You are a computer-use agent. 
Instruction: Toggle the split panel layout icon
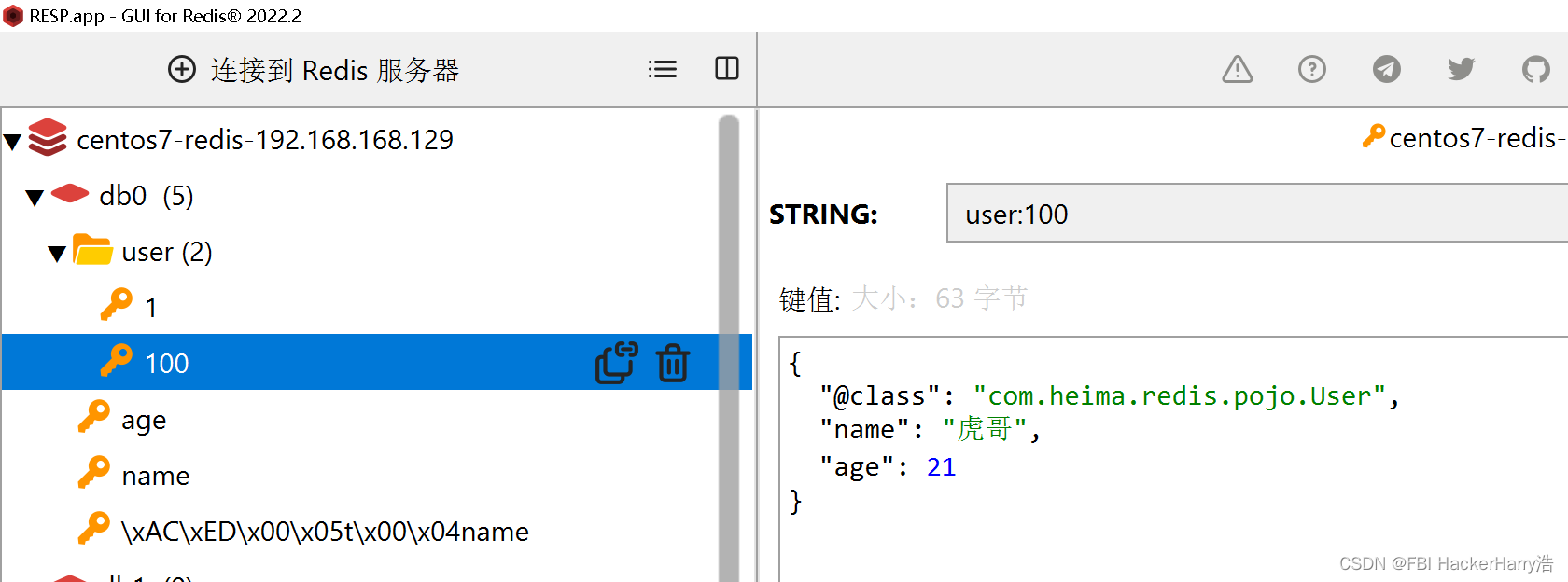coord(727,69)
